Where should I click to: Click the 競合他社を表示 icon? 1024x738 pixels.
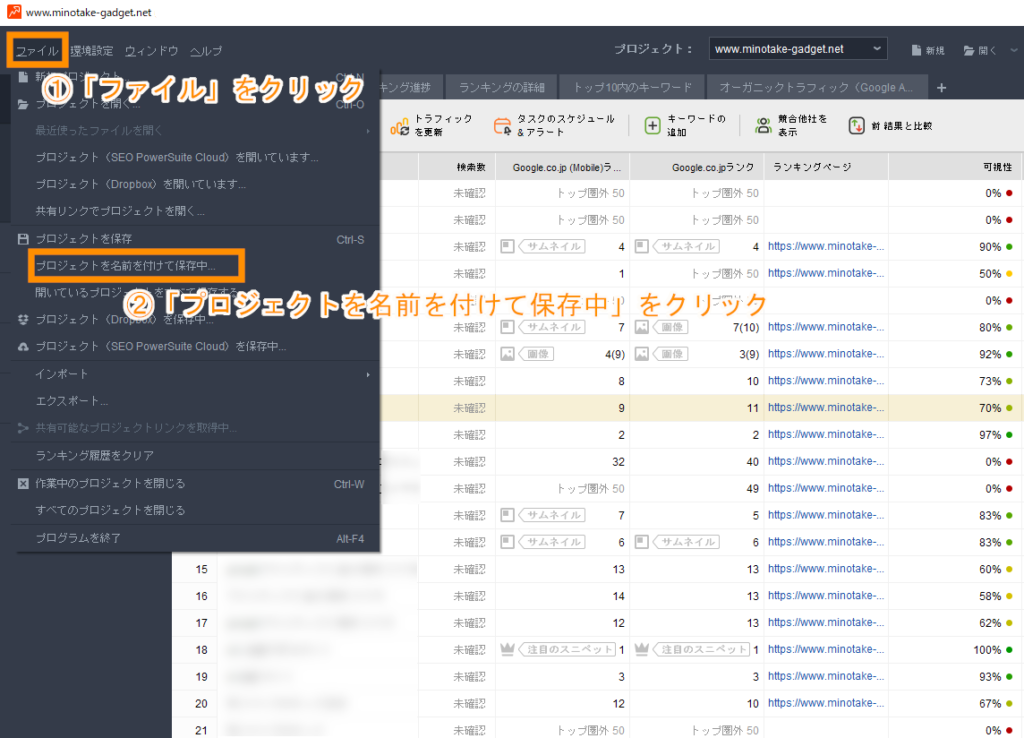763,125
